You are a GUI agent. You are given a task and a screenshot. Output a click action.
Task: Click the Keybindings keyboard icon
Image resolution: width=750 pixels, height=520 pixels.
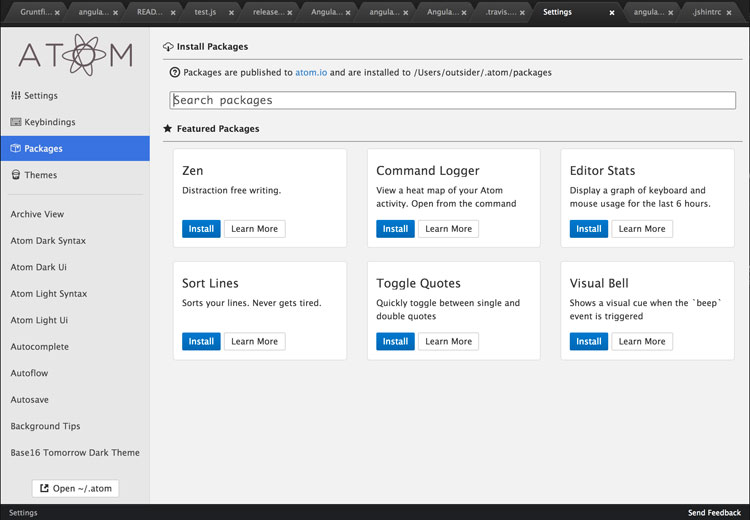click(15, 122)
